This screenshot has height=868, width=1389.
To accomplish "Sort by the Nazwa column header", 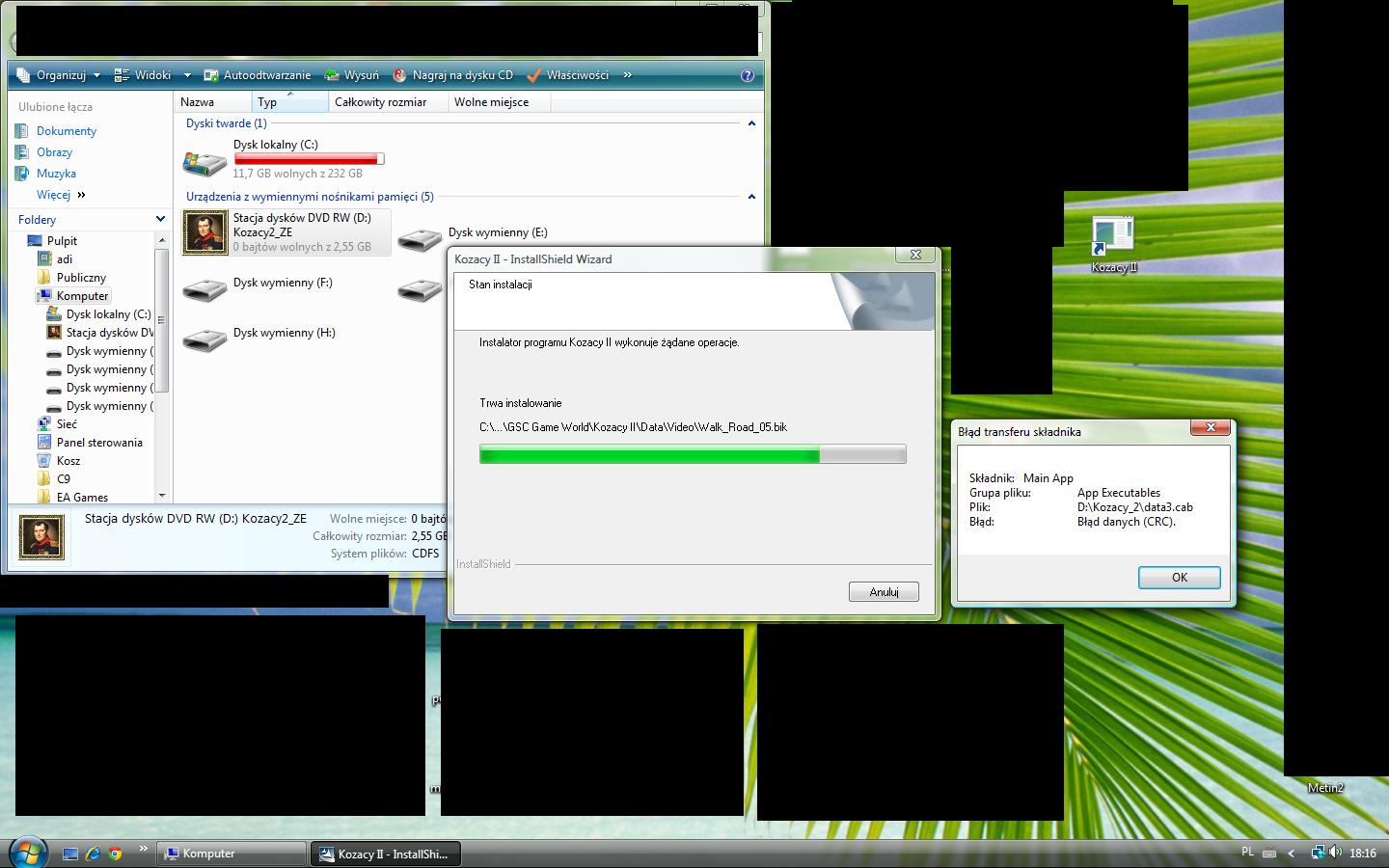I will pyautogui.click(x=213, y=102).
